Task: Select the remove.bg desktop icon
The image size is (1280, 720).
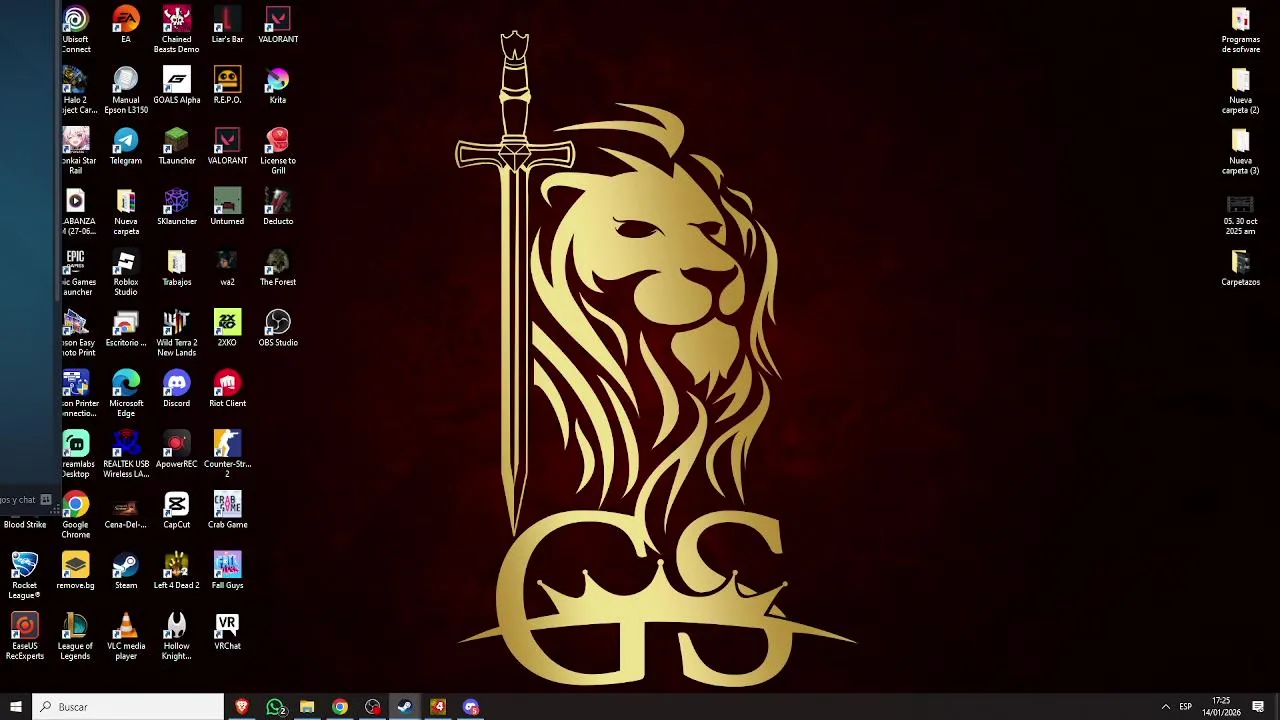Action: (76, 572)
